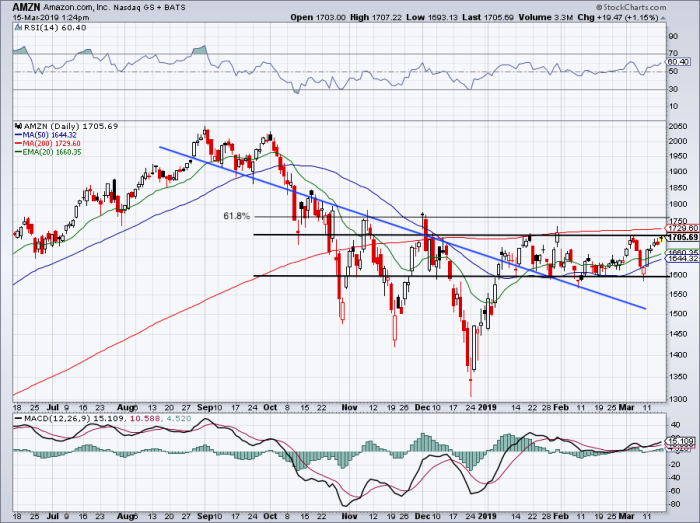This screenshot has height=523, width=700.
Task: Select the Open 1703.00 value
Action: tap(318, 18)
